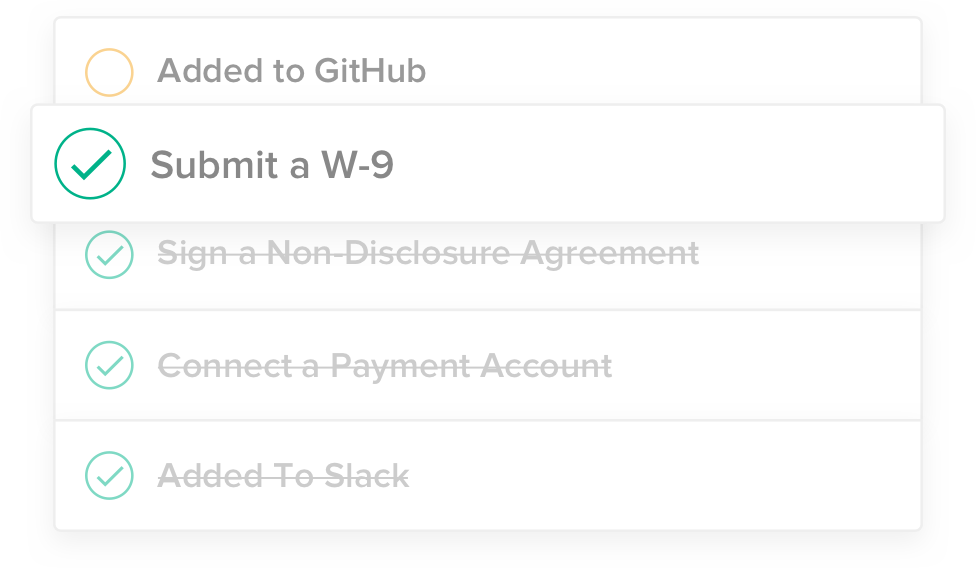Open the Added to GitHub task title
The width and height of the screenshot is (976, 568).
click(x=291, y=72)
